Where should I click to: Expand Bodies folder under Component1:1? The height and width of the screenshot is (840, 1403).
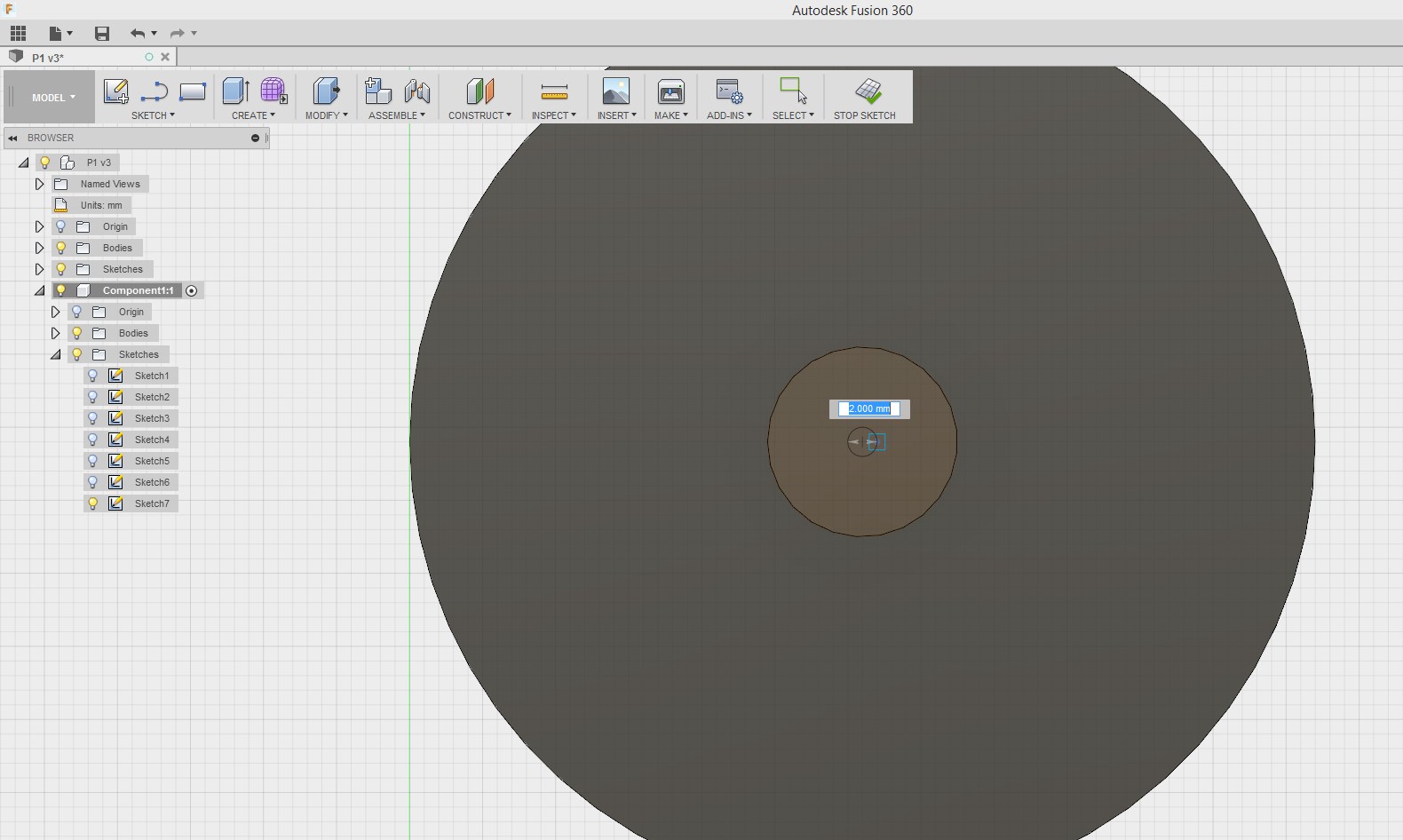[56, 333]
